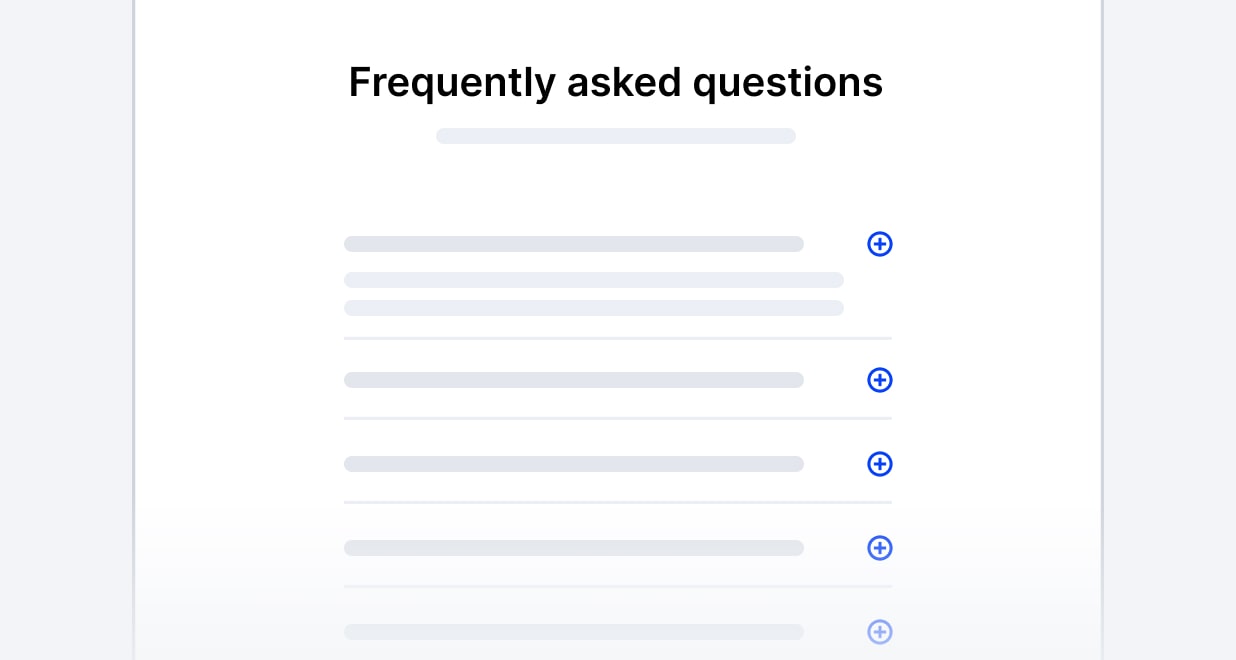Click the faded fifth FAQ plus icon
1236x660 pixels.
coord(880,632)
